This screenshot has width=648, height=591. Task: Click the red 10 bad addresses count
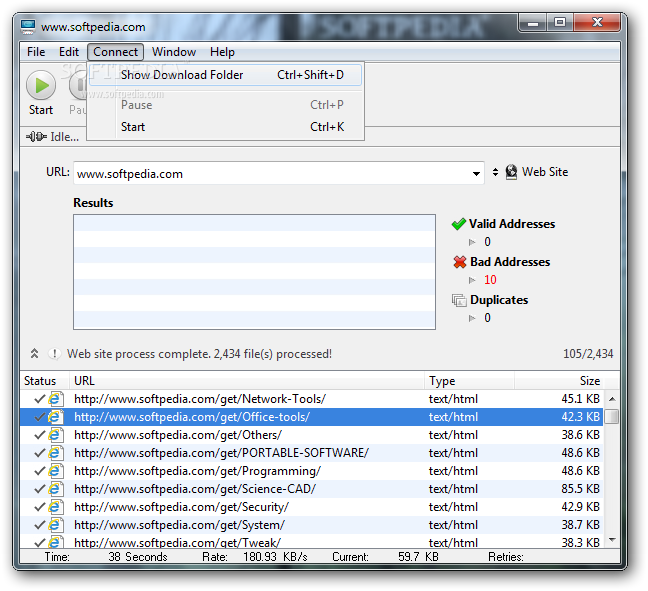[490, 280]
